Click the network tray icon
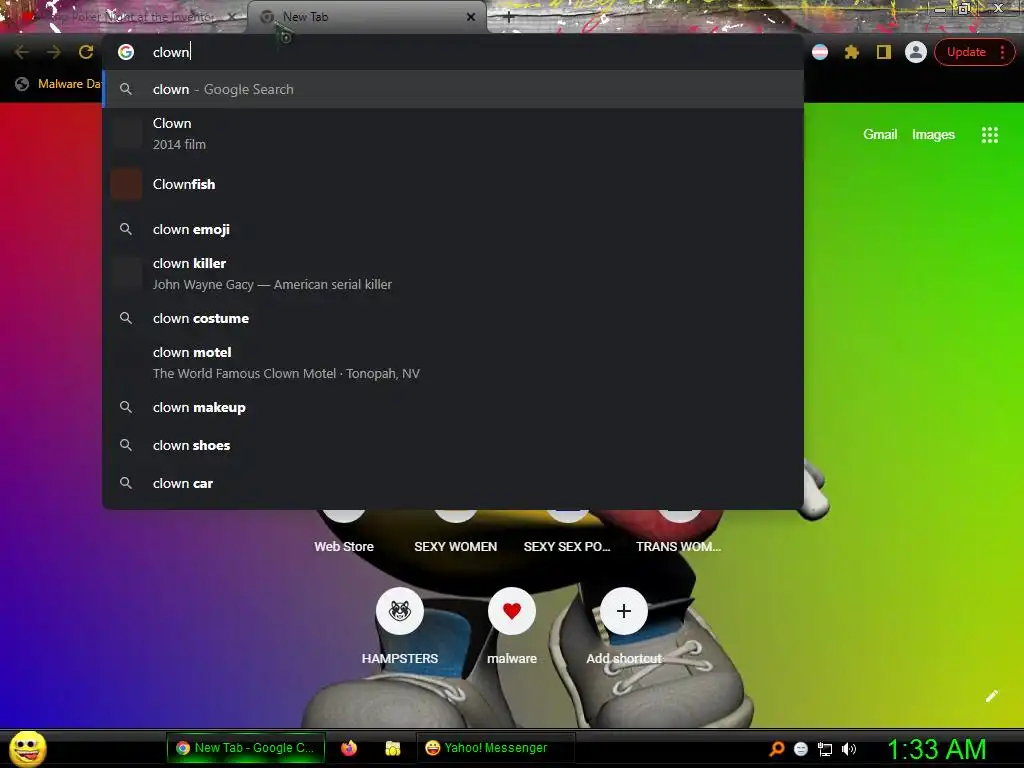1024x768 pixels. (825, 749)
